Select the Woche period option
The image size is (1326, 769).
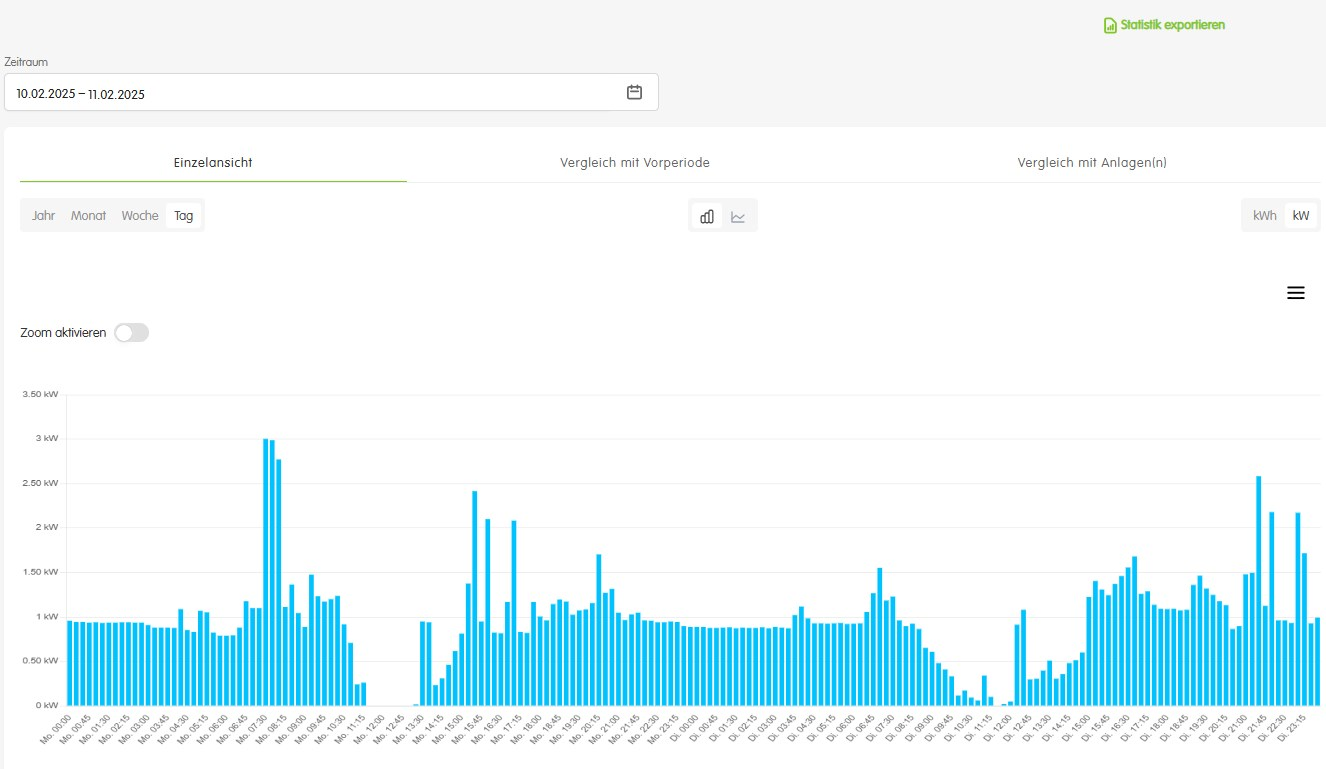(140, 216)
